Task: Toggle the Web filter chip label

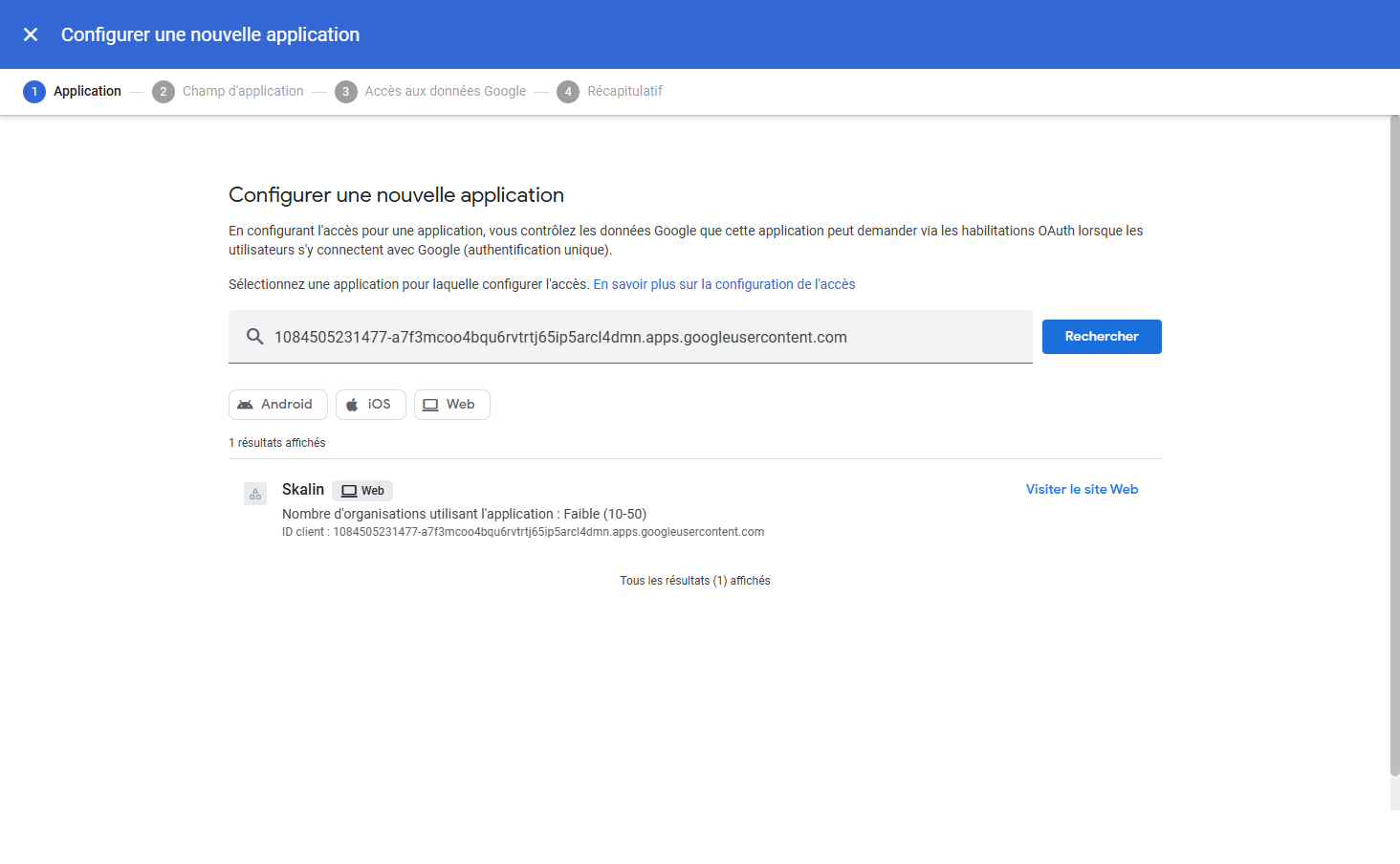Action: [461, 405]
